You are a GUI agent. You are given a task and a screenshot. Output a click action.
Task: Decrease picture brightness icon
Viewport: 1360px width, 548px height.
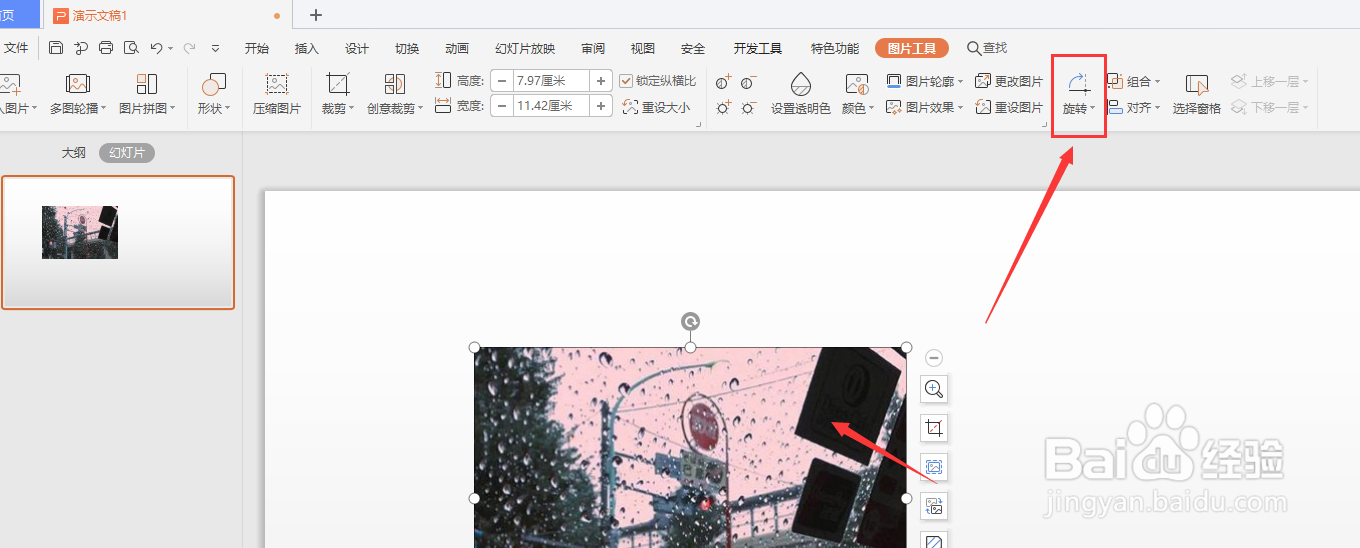(x=748, y=106)
